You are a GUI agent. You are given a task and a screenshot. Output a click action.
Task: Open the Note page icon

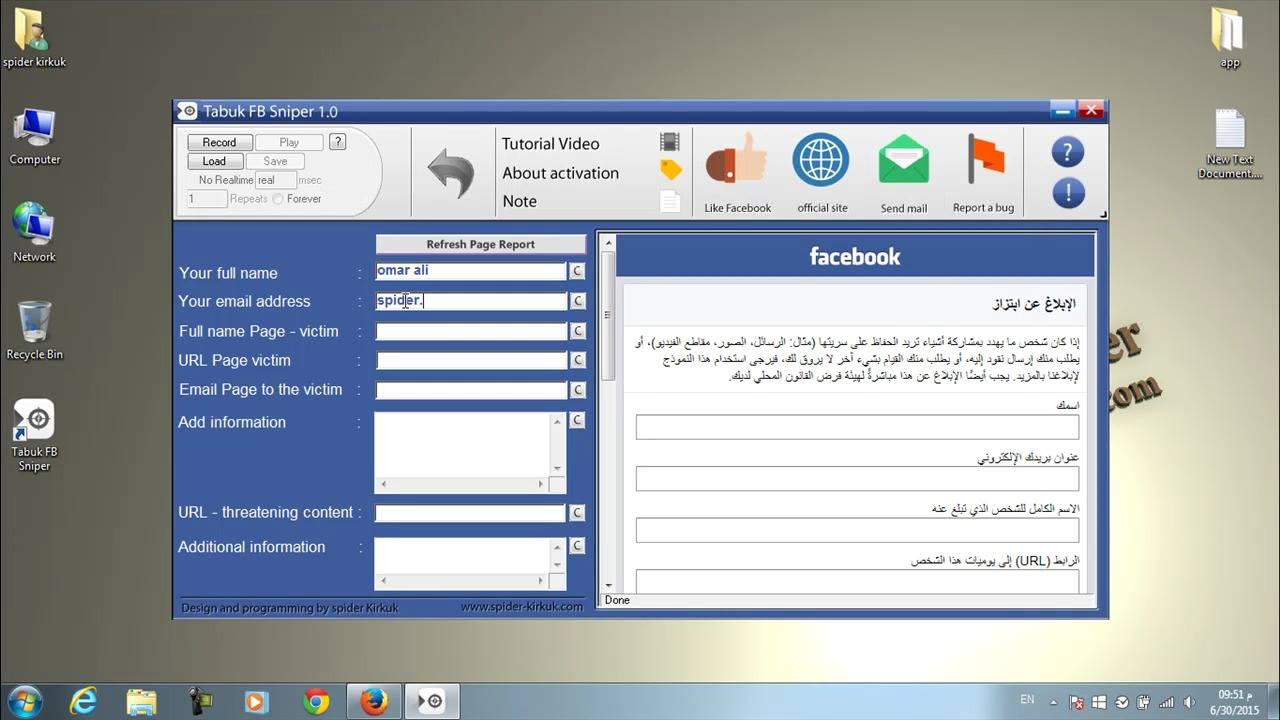pyautogui.click(x=670, y=201)
